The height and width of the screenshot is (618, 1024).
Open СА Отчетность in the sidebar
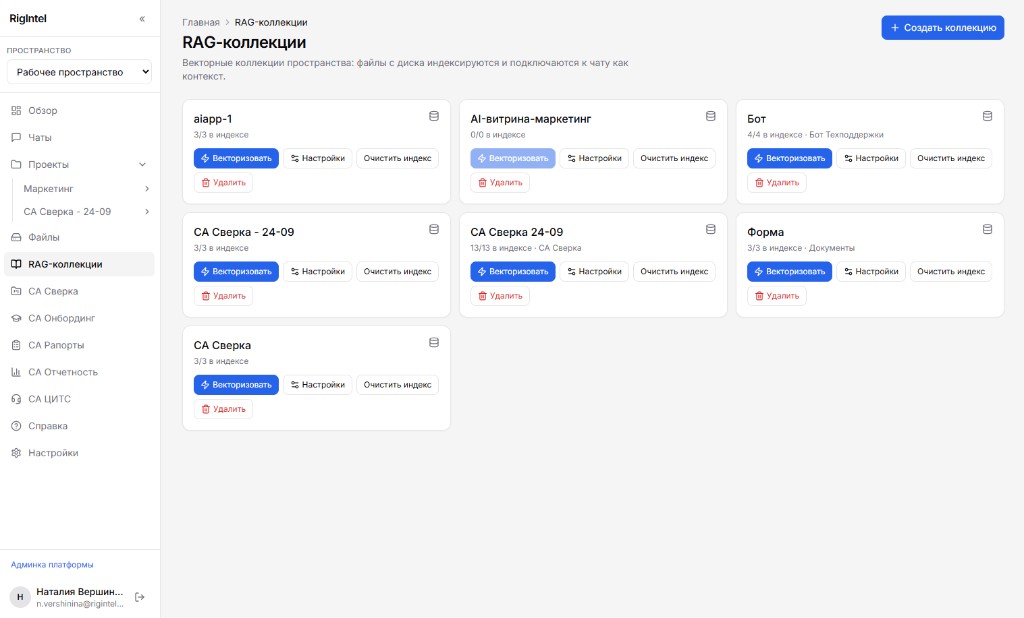[x=79, y=372]
